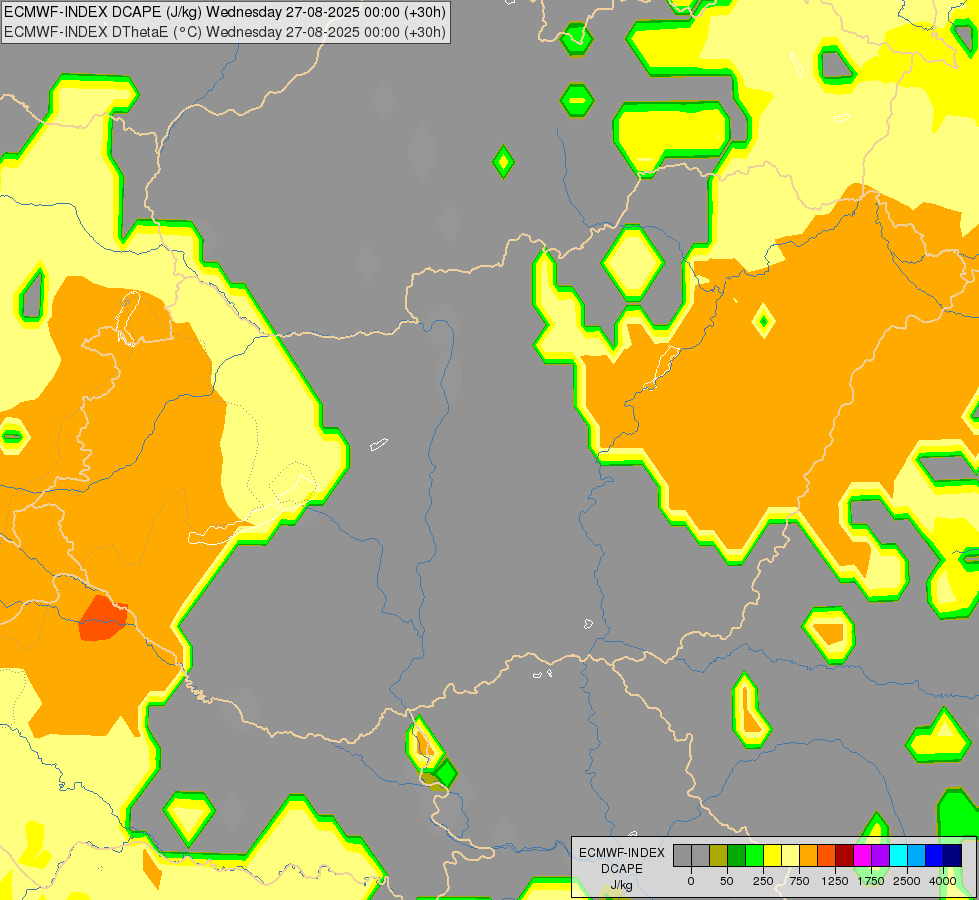The width and height of the screenshot is (979, 900).
Task: Click the 'DCAPE' label in the legend box
Action: (622, 869)
